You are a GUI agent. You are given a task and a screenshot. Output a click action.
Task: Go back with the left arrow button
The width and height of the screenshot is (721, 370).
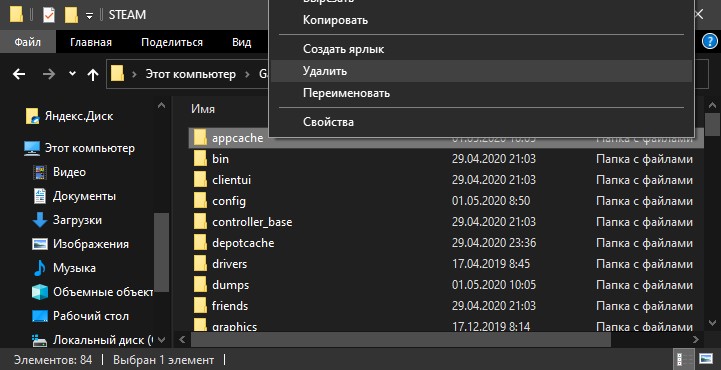click(x=19, y=74)
